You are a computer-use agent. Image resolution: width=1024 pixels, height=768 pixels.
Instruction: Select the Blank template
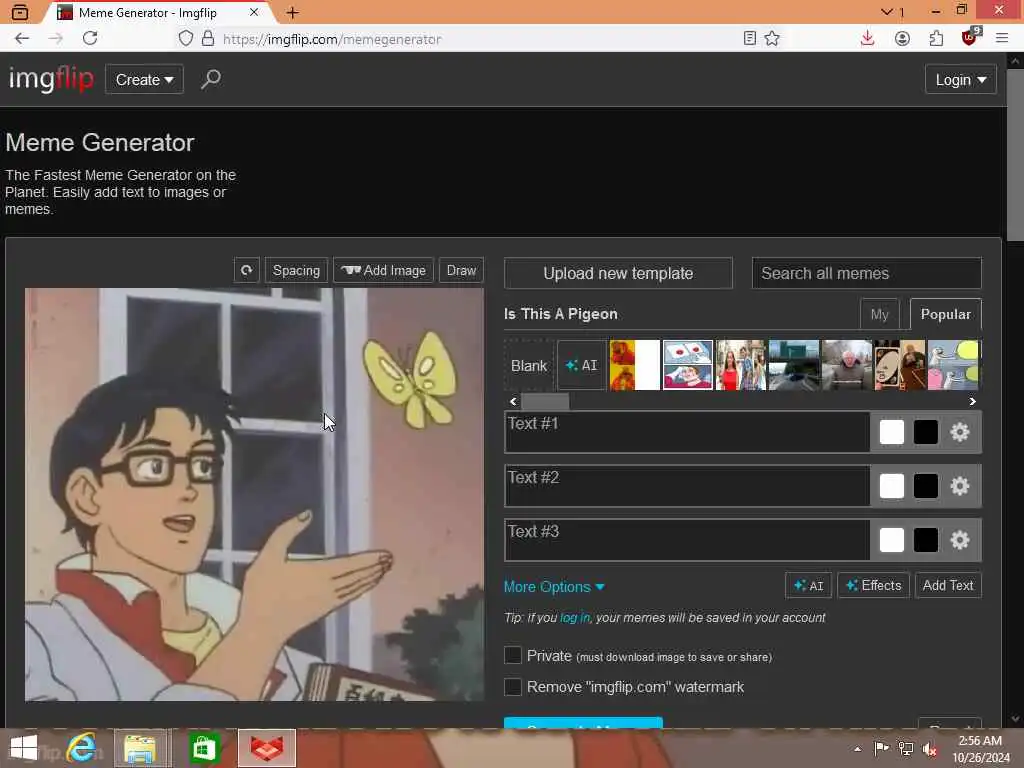(x=529, y=365)
